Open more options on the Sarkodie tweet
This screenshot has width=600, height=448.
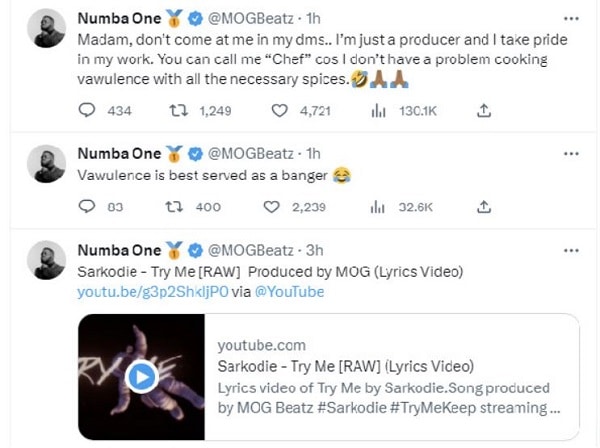click(571, 249)
